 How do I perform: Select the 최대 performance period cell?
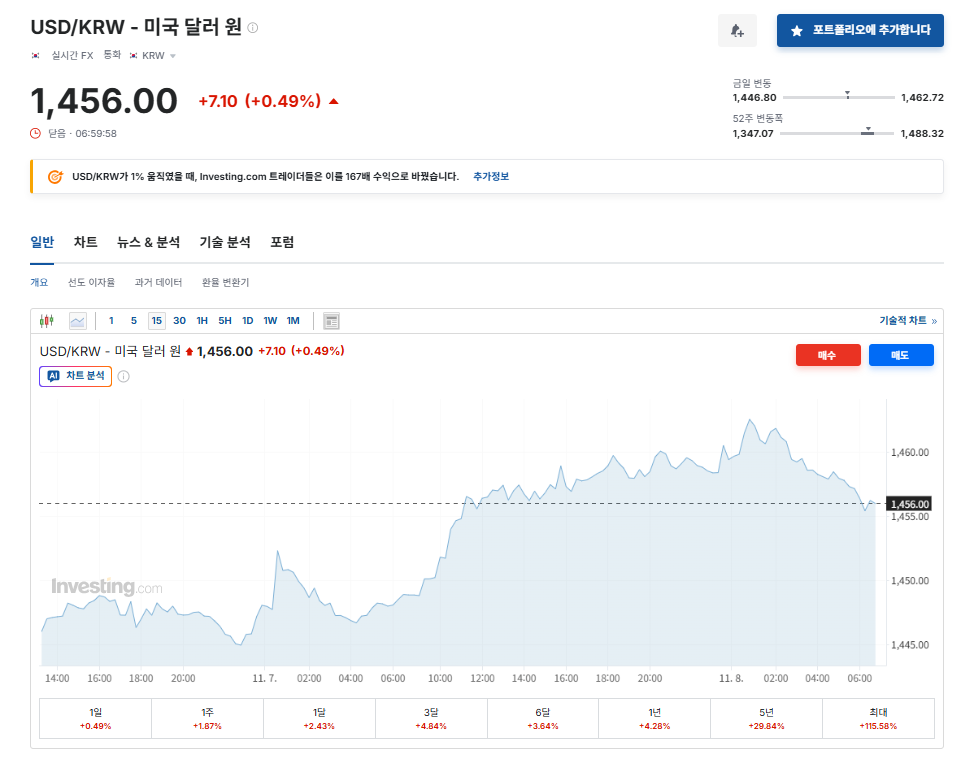pos(878,718)
